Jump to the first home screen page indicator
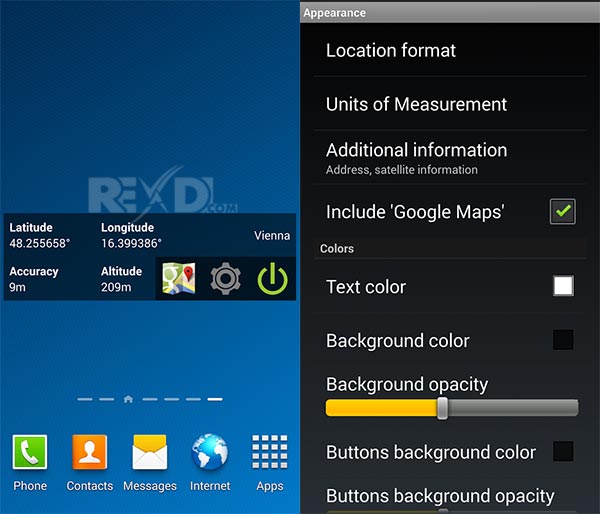600x514 pixels. pos(85,399)
